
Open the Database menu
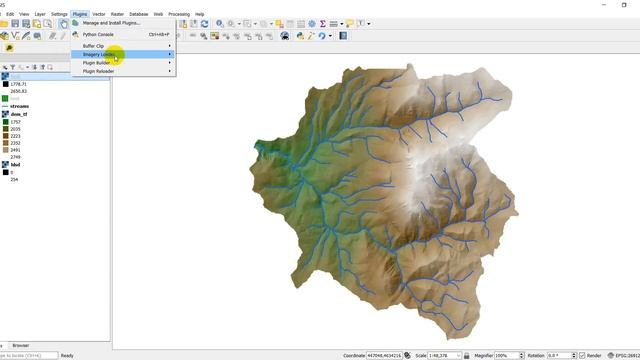(138, 14)
